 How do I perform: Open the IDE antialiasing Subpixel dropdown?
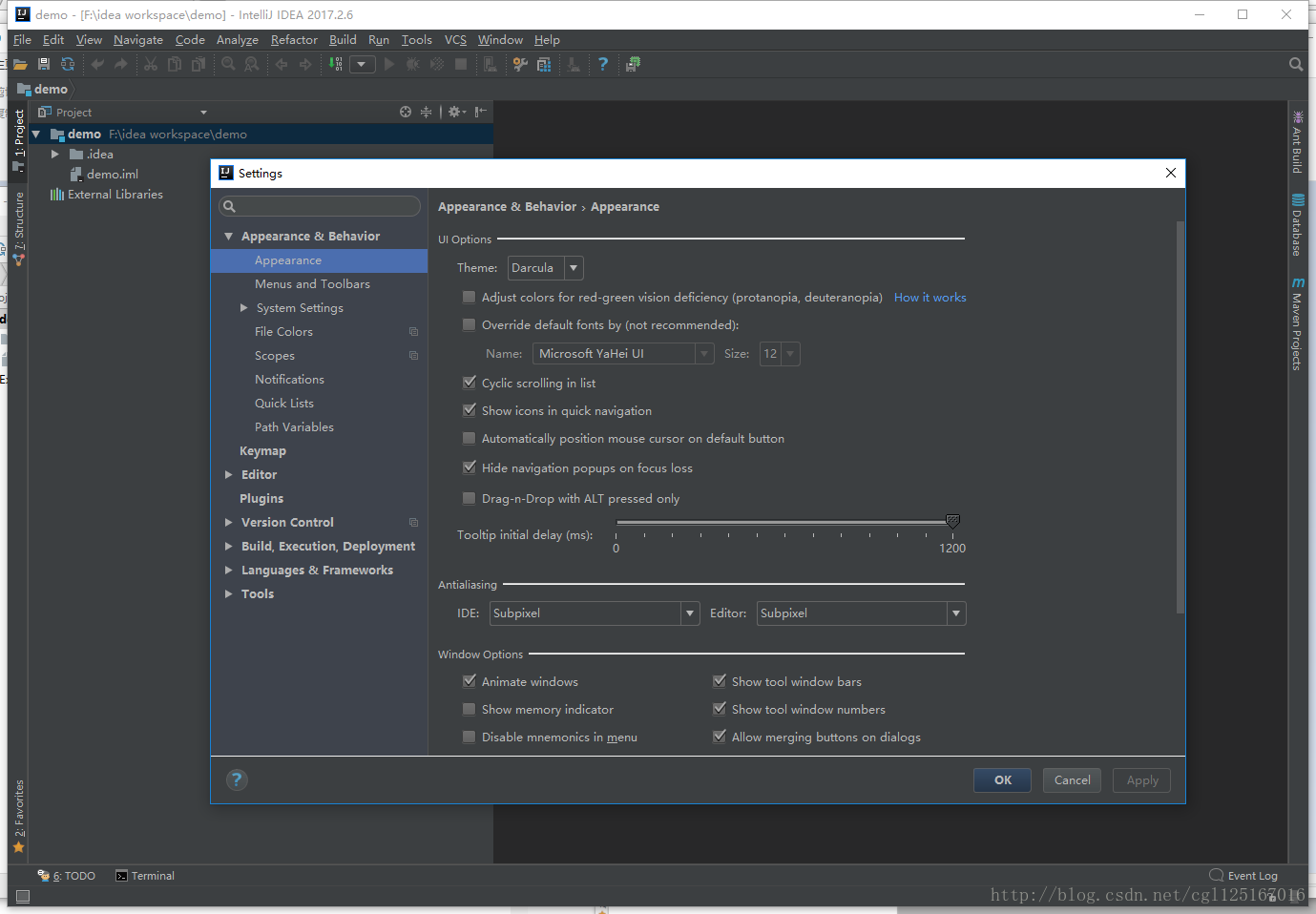[x=595, y=613]
